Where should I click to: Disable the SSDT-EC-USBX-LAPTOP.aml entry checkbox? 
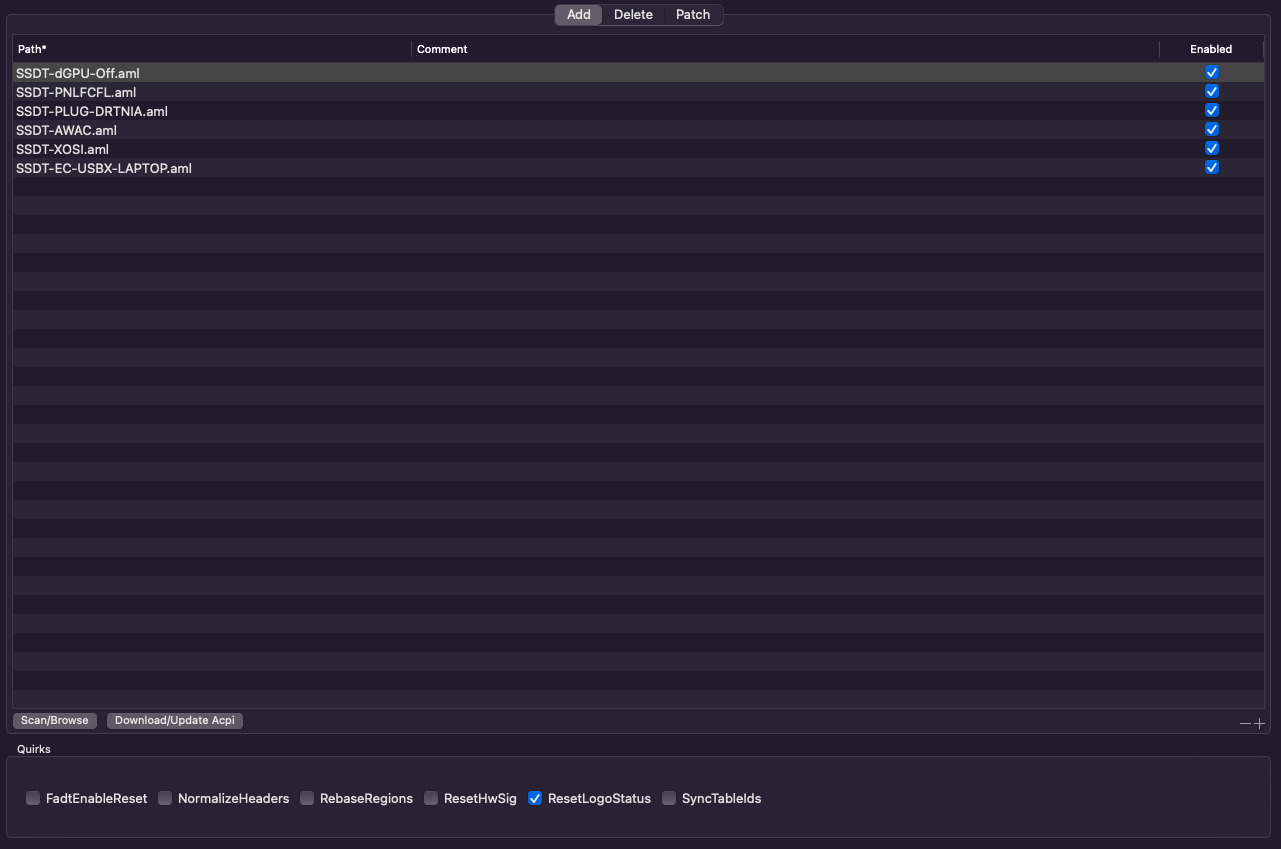1212,168
